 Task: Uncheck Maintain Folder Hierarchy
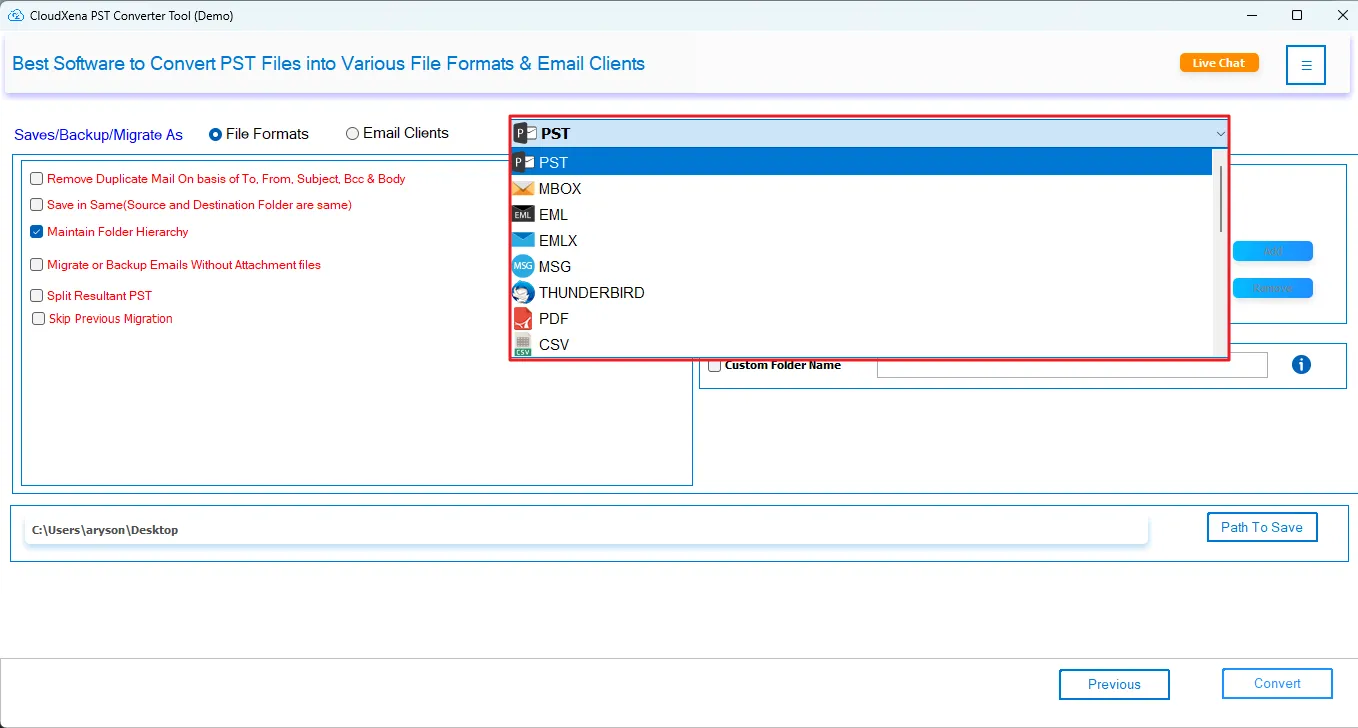(37, 232)
